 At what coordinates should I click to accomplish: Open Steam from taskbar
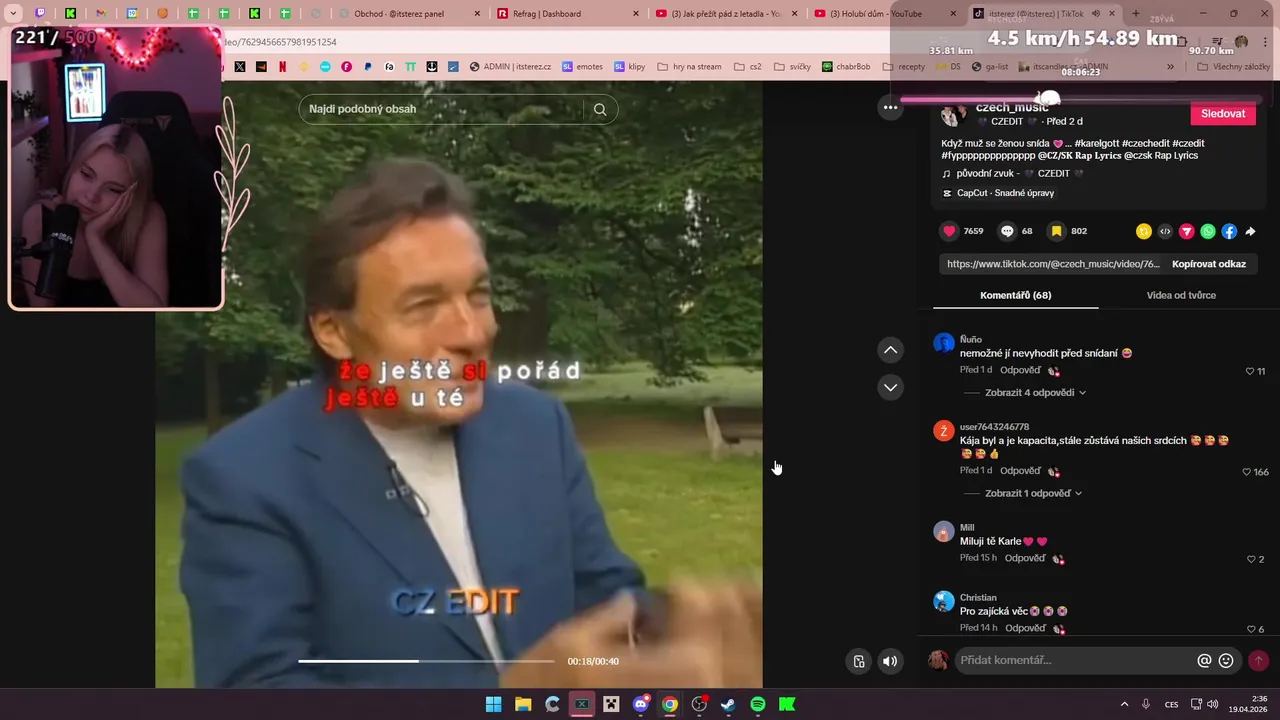(x=729, y=704)
